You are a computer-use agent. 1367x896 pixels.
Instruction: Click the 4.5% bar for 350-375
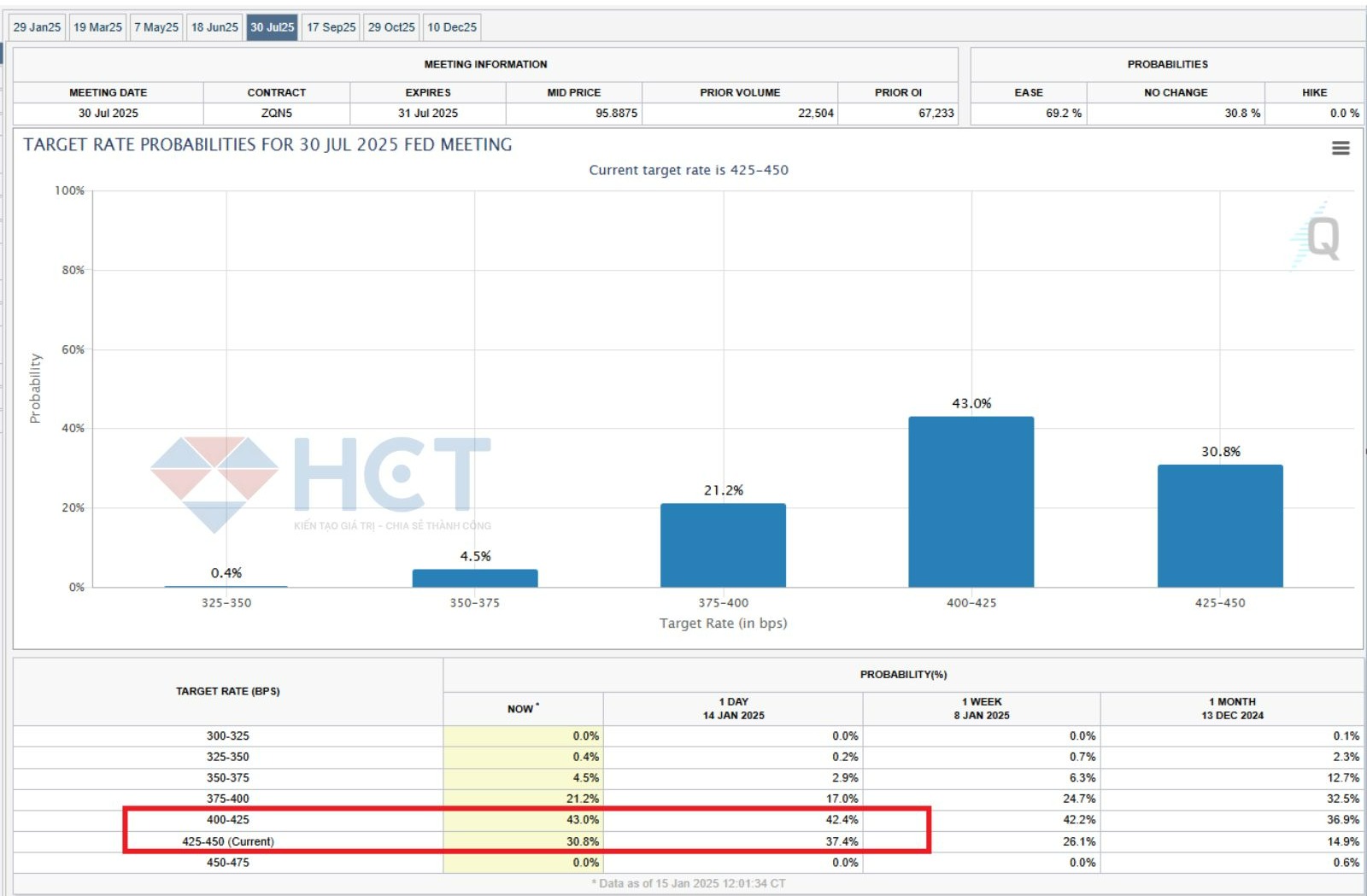point(475,578)
